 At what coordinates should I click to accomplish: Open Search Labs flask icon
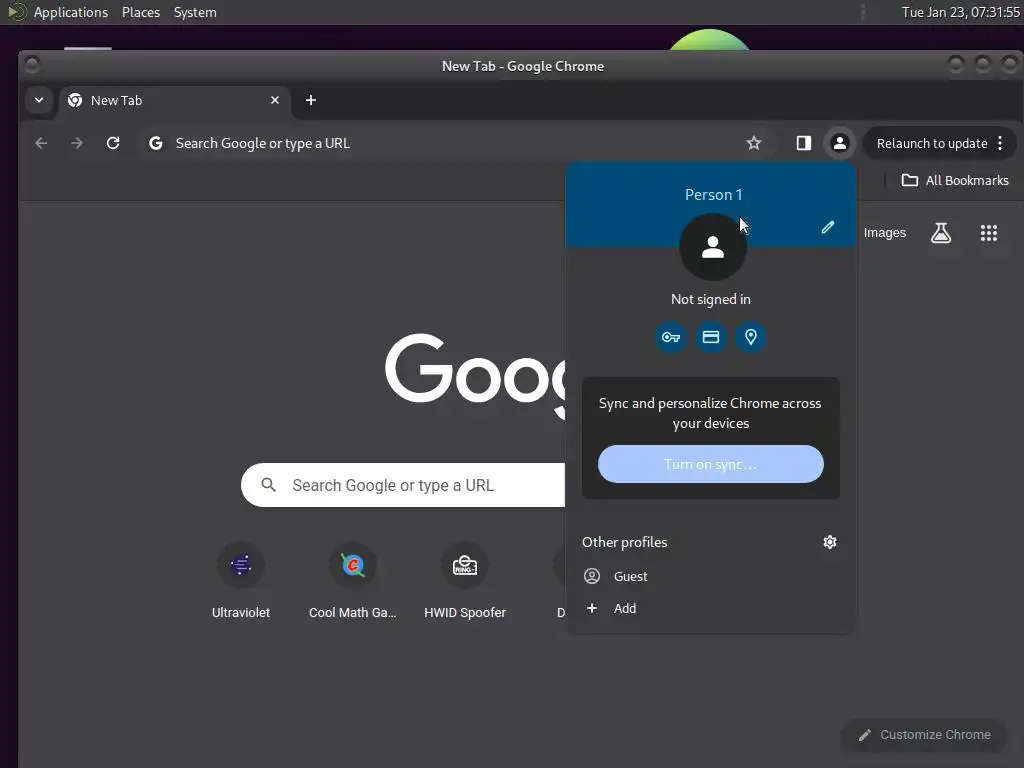click(940, 233)
